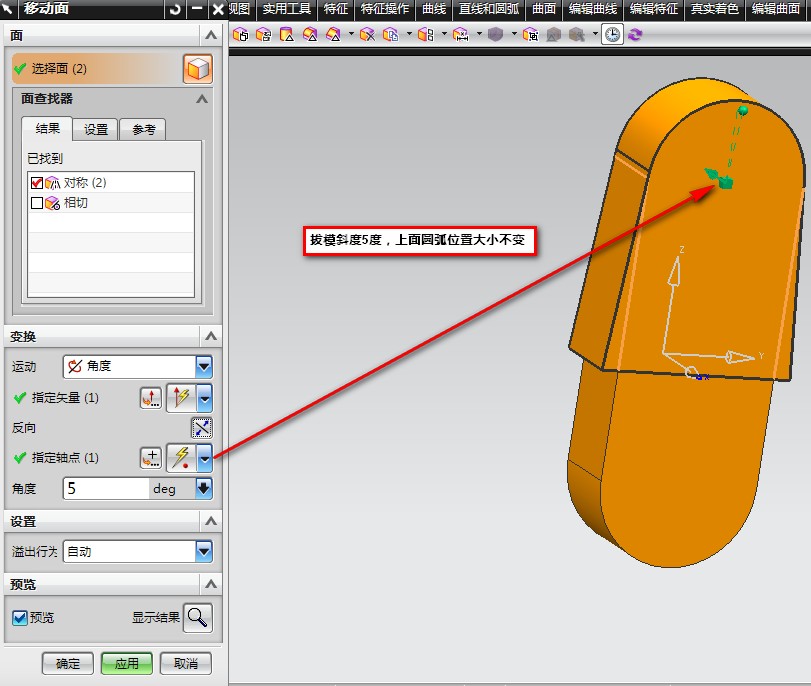Click the 应用 button
Image resolution: width=811 pixels, height=686 pixels.
(127, 663)
